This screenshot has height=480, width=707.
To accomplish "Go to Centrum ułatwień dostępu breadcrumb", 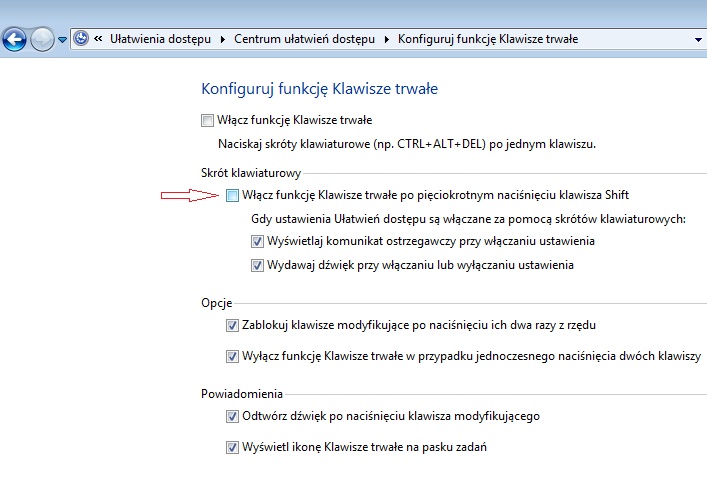I will [x=304, y=39].
